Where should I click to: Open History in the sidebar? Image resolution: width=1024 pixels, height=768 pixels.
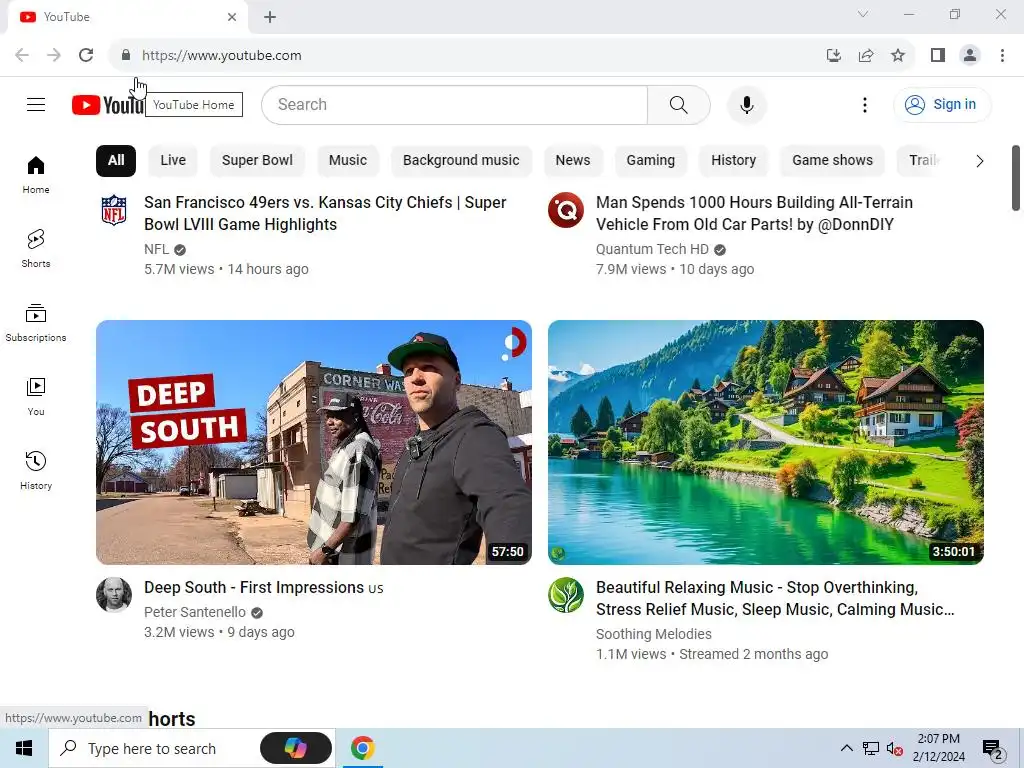tap(36, 470)
